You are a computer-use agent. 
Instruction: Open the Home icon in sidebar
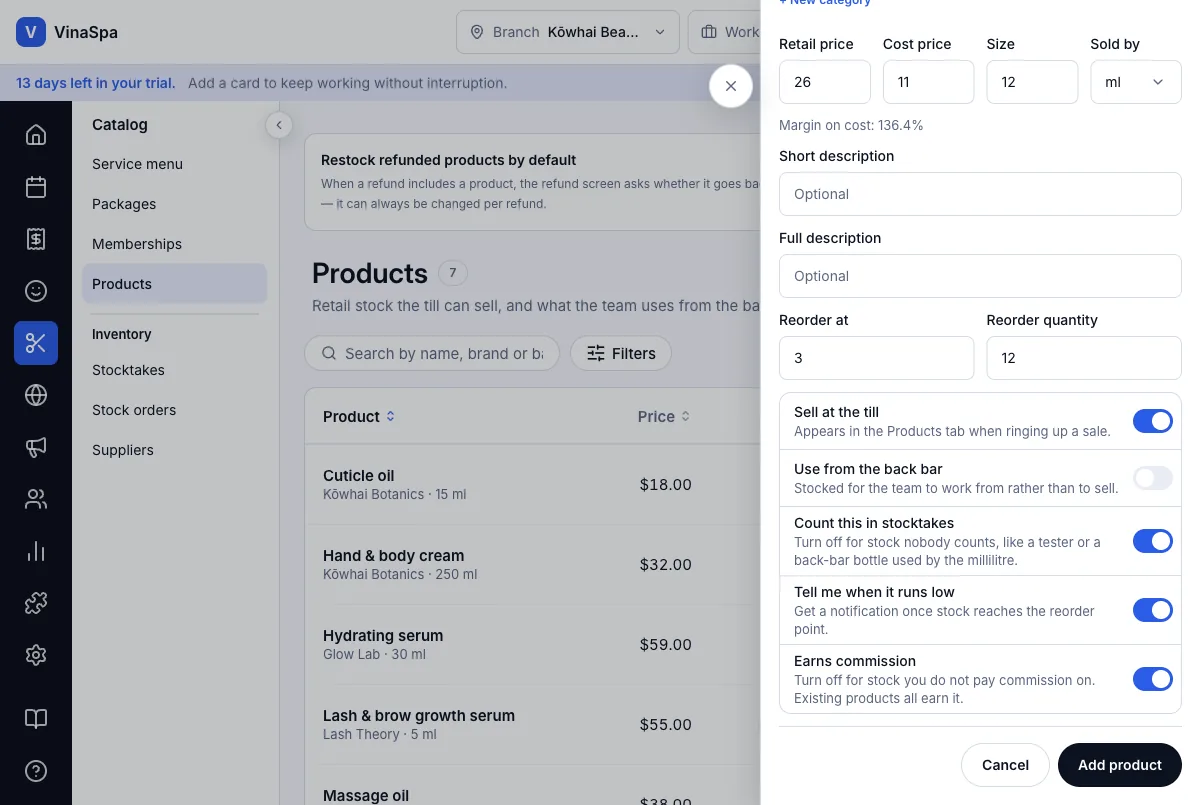36,134
